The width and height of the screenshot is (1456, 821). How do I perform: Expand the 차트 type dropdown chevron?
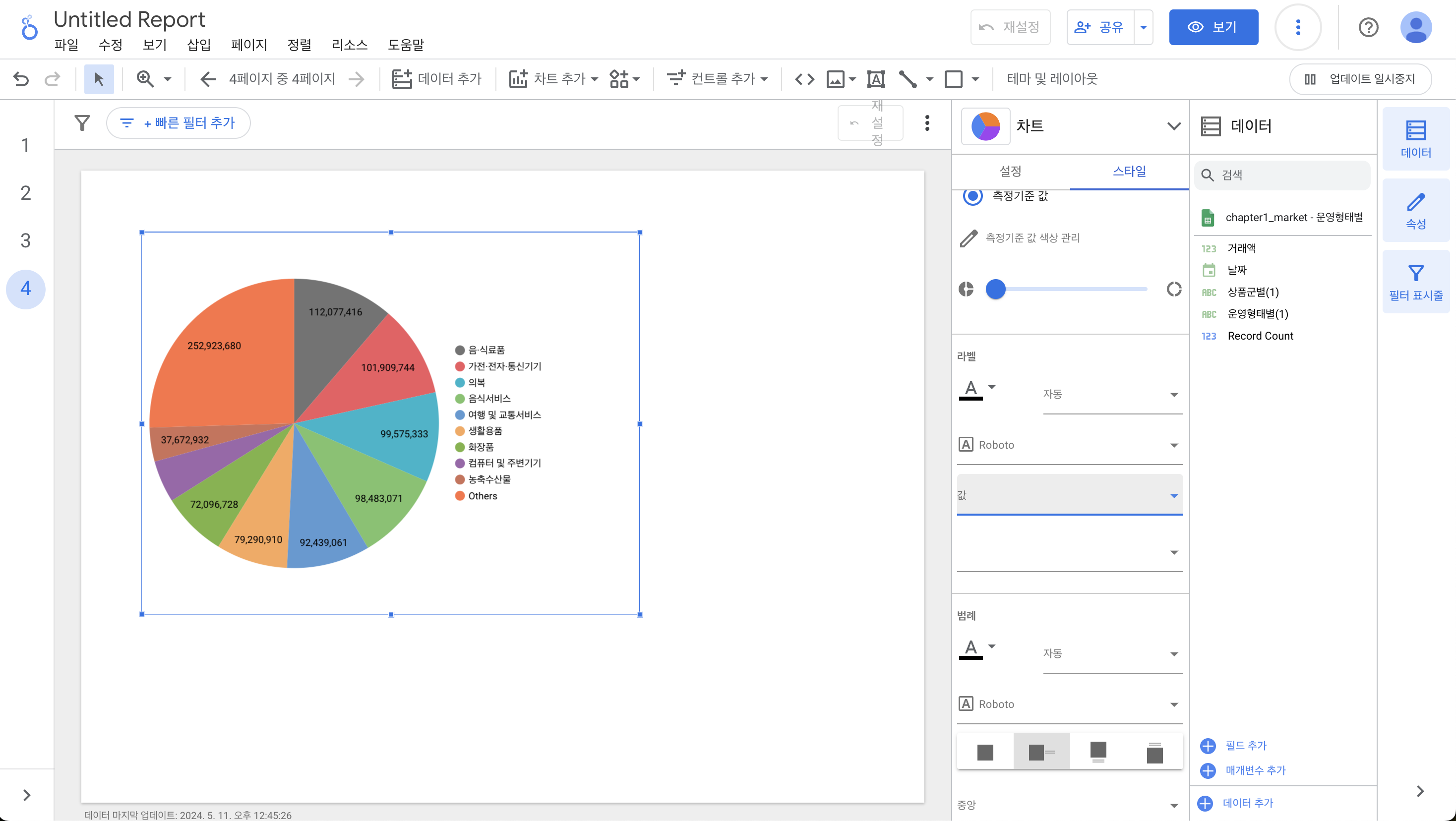(1173, 126)
